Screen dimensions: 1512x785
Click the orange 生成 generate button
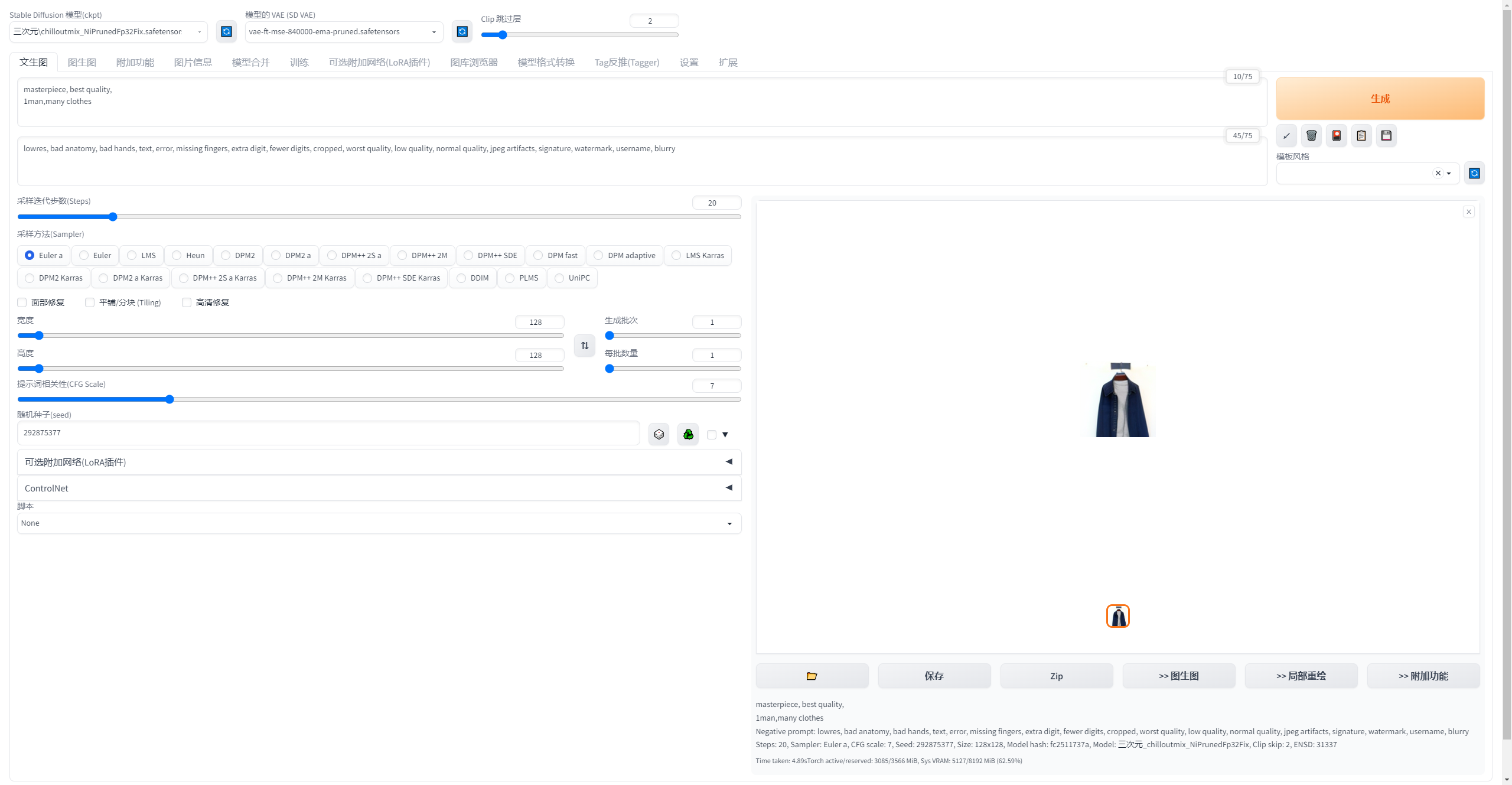point(1380,99)
